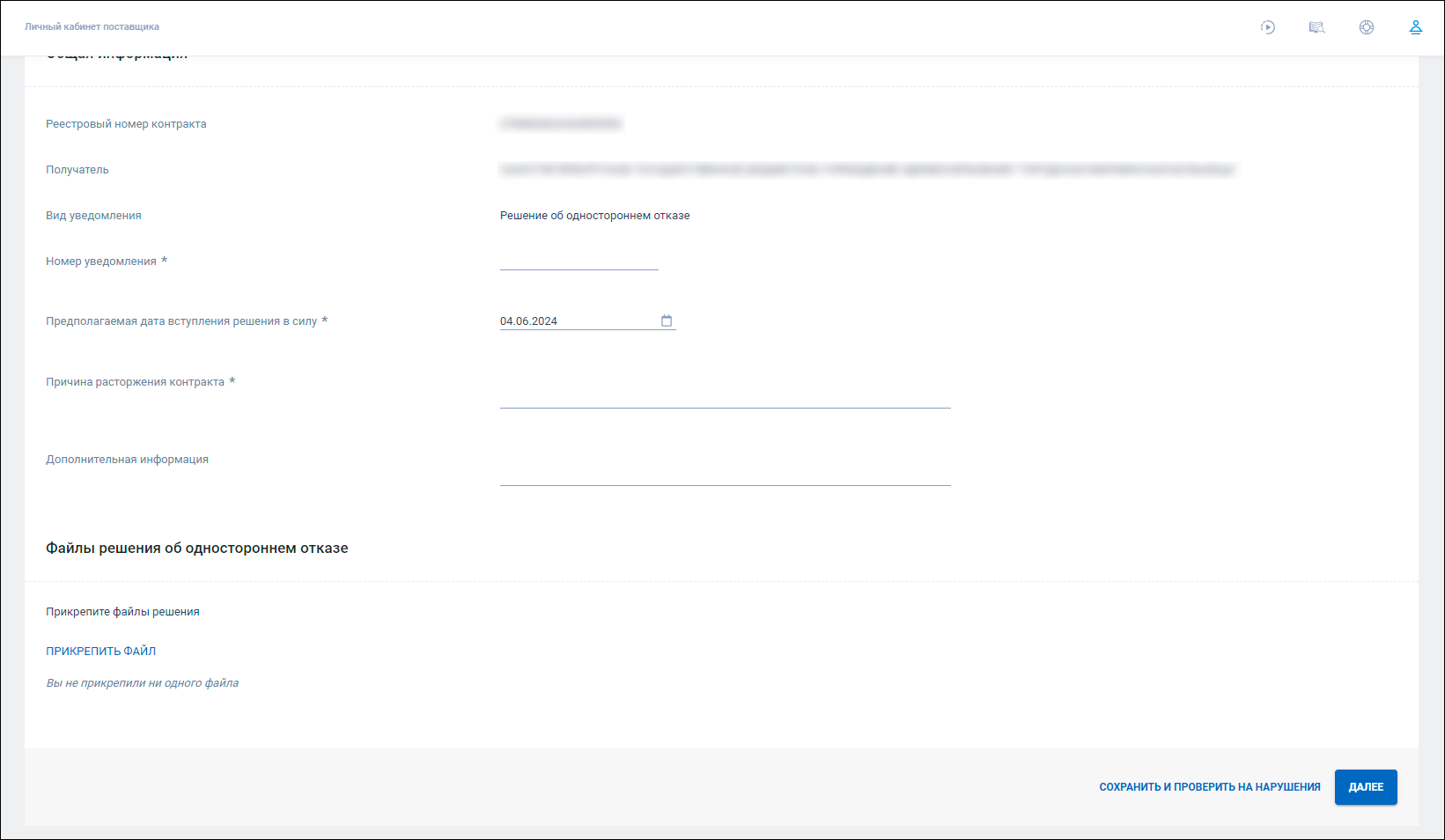Open the support lifebuoy icon

(1367, 27)
